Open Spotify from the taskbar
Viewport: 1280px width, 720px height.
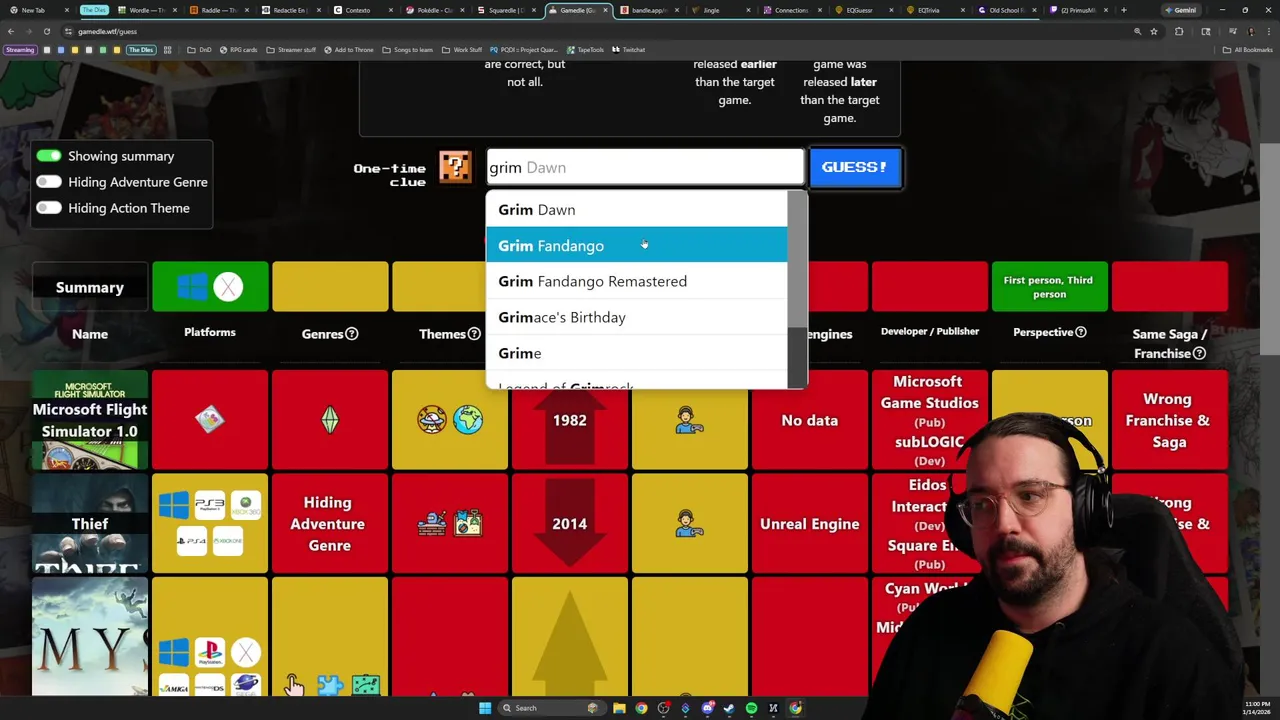(x=751, y=708)
